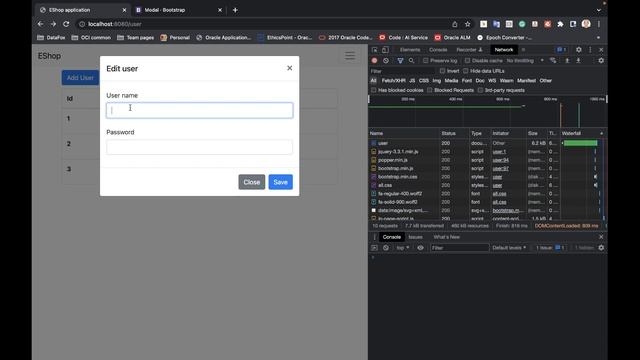
Task: Open the Default levels dropdown
Action: (x=509, y=248)
